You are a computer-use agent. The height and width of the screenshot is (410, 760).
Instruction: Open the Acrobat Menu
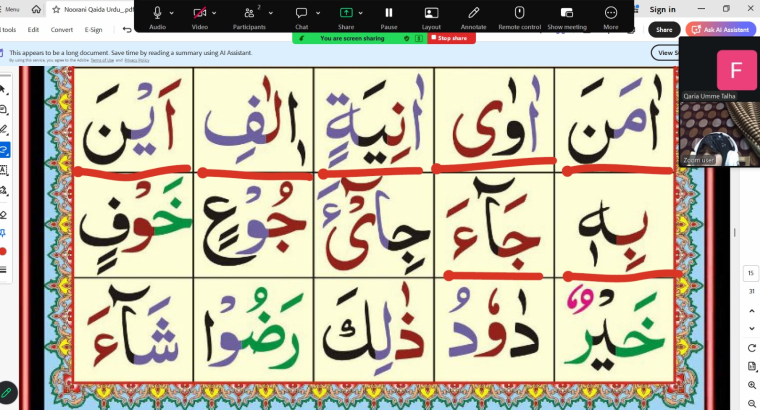pos(11,9)
